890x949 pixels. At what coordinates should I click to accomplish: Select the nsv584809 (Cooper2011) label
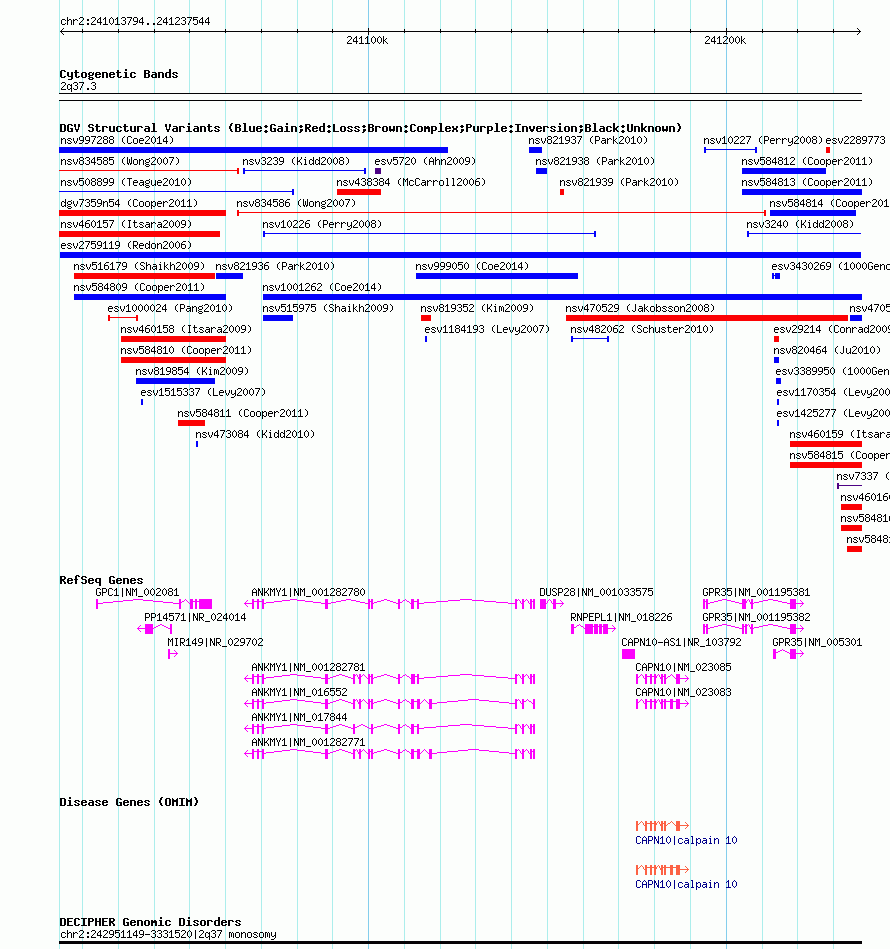(x=139, y=287)
